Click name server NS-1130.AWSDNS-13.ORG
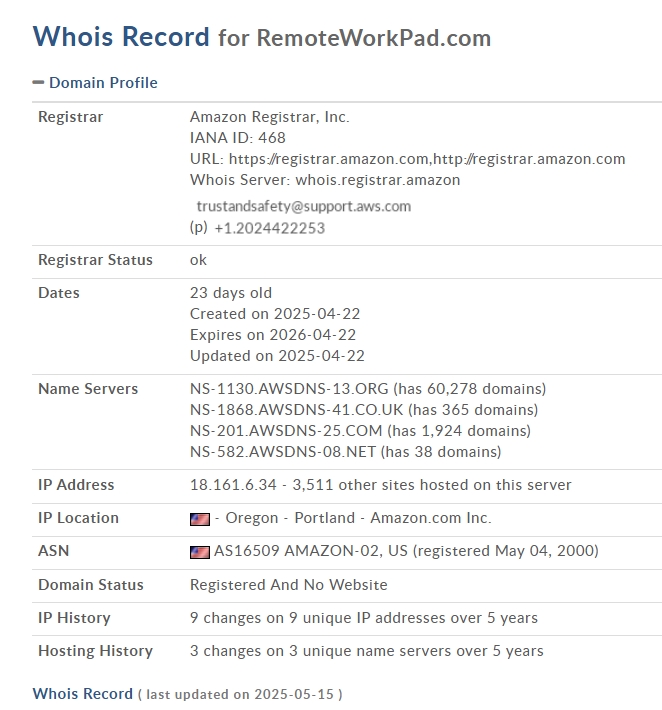Viewport: 662px width, 710px height. point(289,389)
